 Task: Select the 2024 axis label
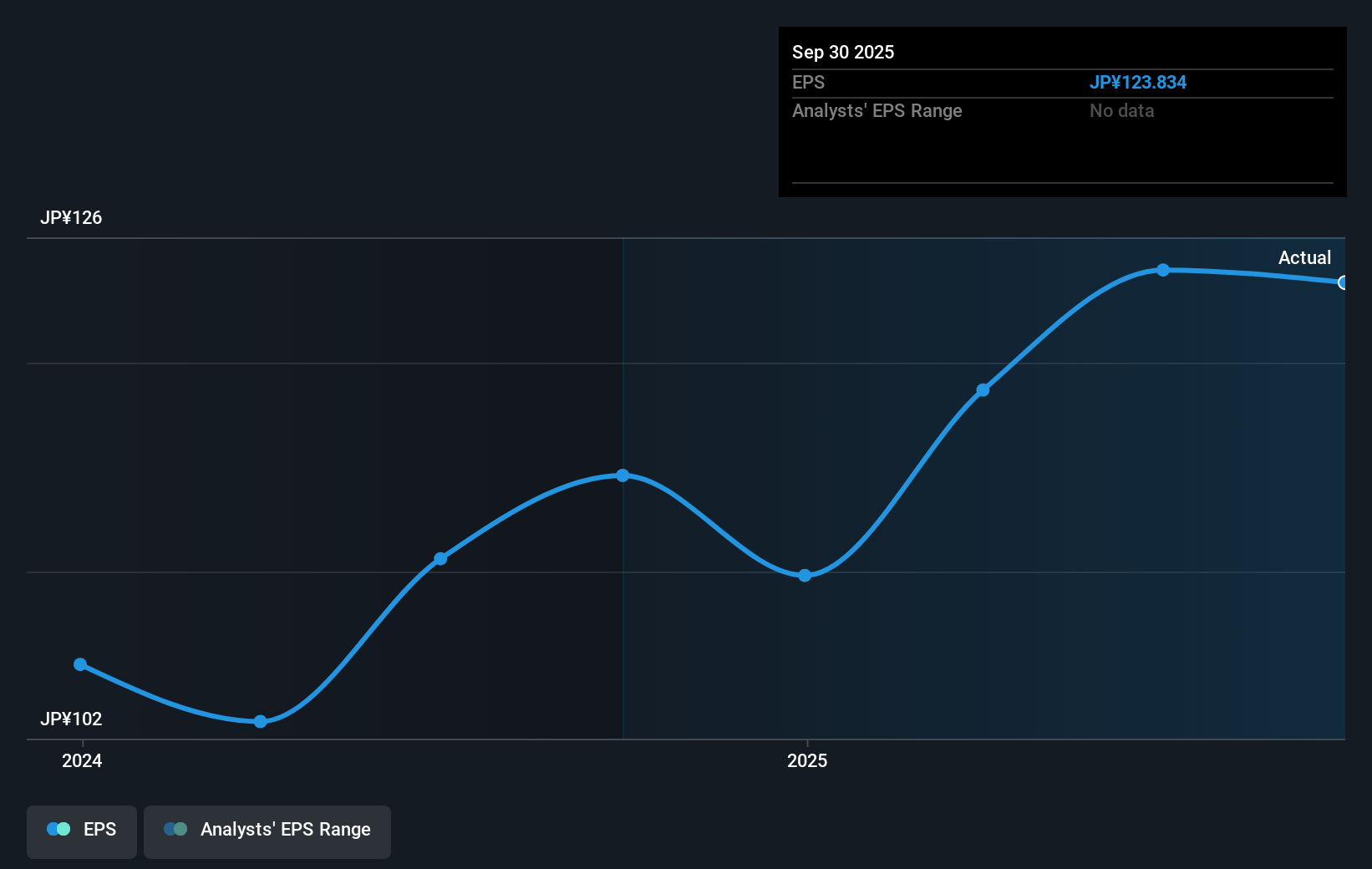pos(81,761)
